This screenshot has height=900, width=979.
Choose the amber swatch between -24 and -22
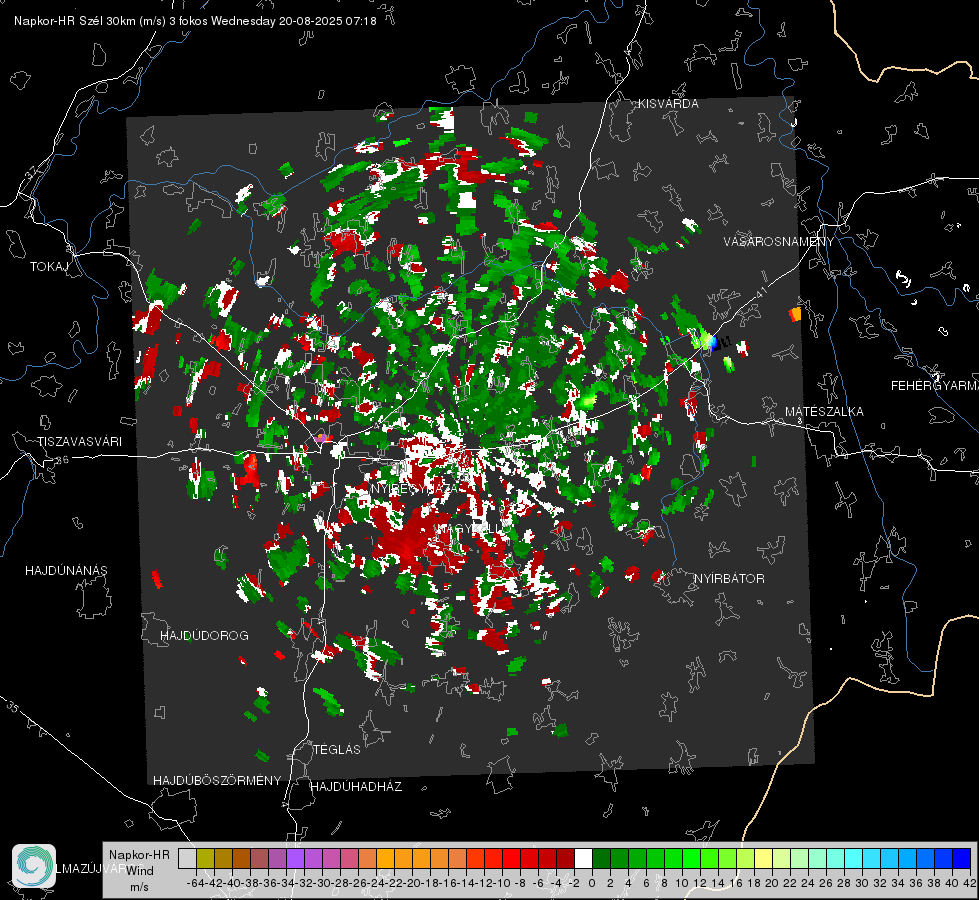pos(385,859)
